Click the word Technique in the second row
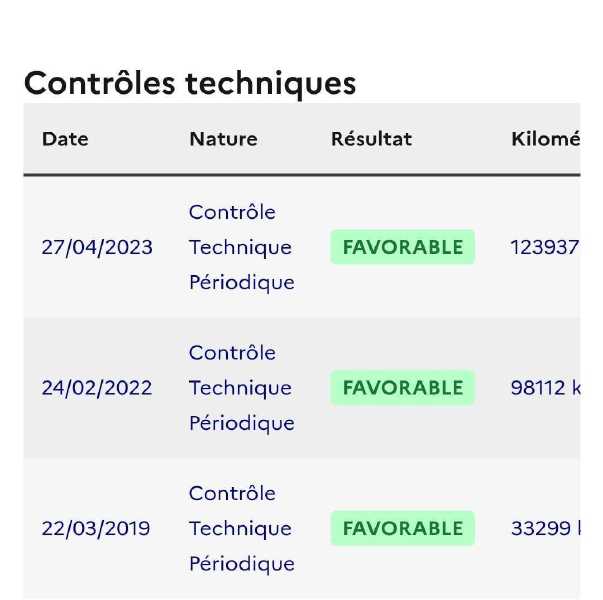The width and height of the screenshot is (603, 600). [x=240, y=388]
